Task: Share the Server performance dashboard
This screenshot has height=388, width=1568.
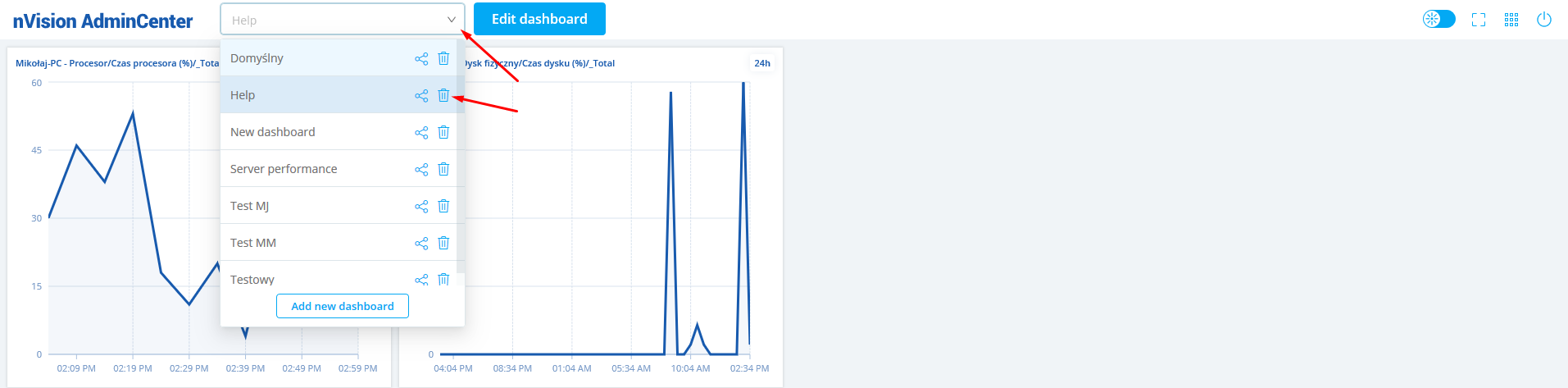Action: (x=421, y=169)
